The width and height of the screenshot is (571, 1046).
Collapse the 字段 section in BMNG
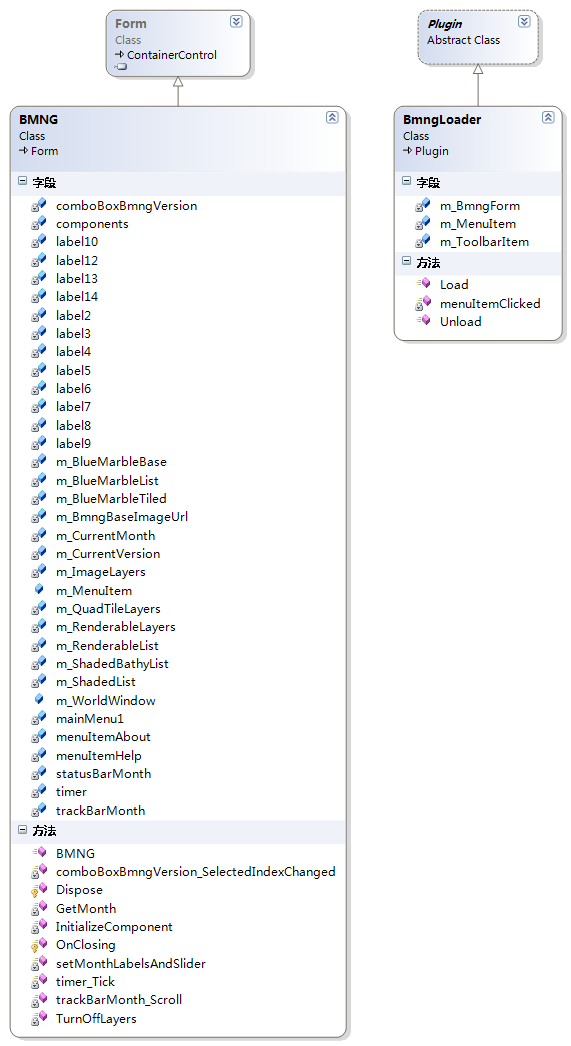click(23, 181)
